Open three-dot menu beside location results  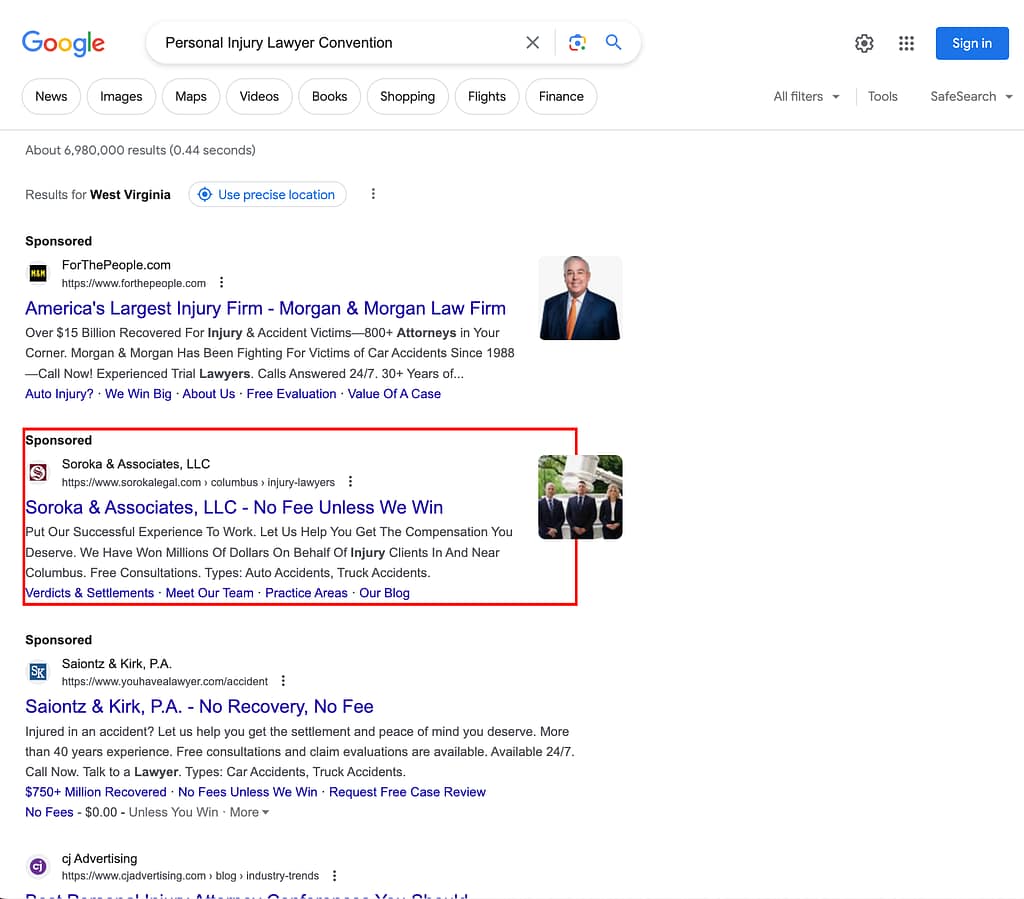[x=373, y=194]
